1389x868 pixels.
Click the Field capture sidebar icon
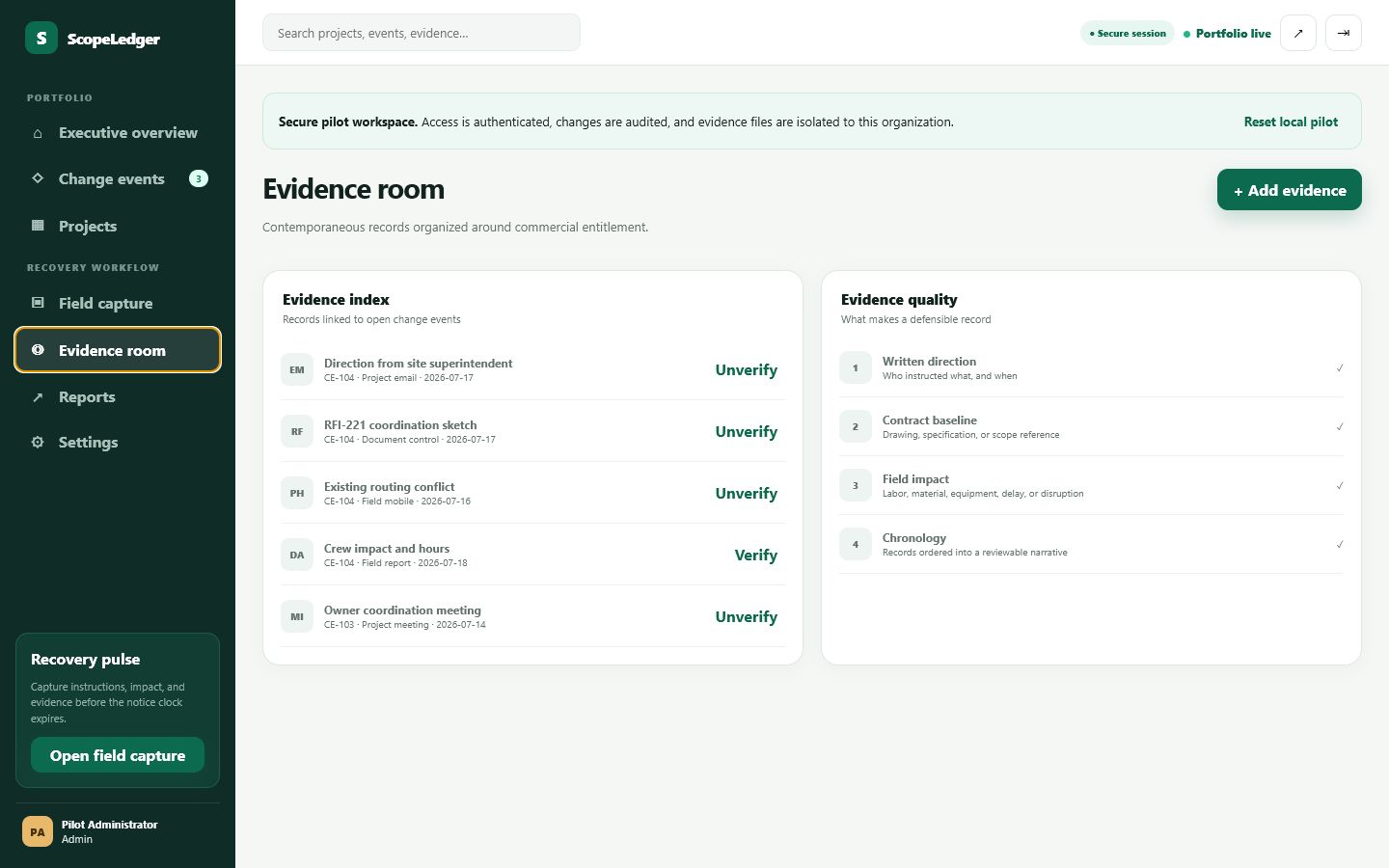coord(38,303)
